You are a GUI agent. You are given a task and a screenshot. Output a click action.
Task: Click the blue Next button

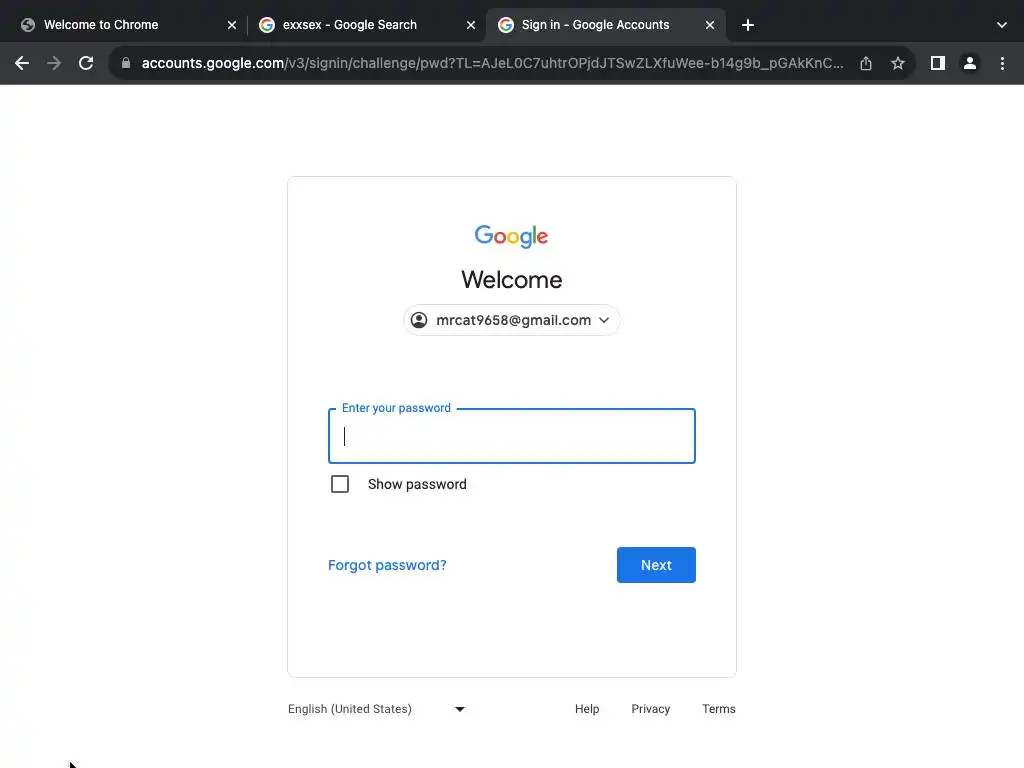click(x=656, y=565)
